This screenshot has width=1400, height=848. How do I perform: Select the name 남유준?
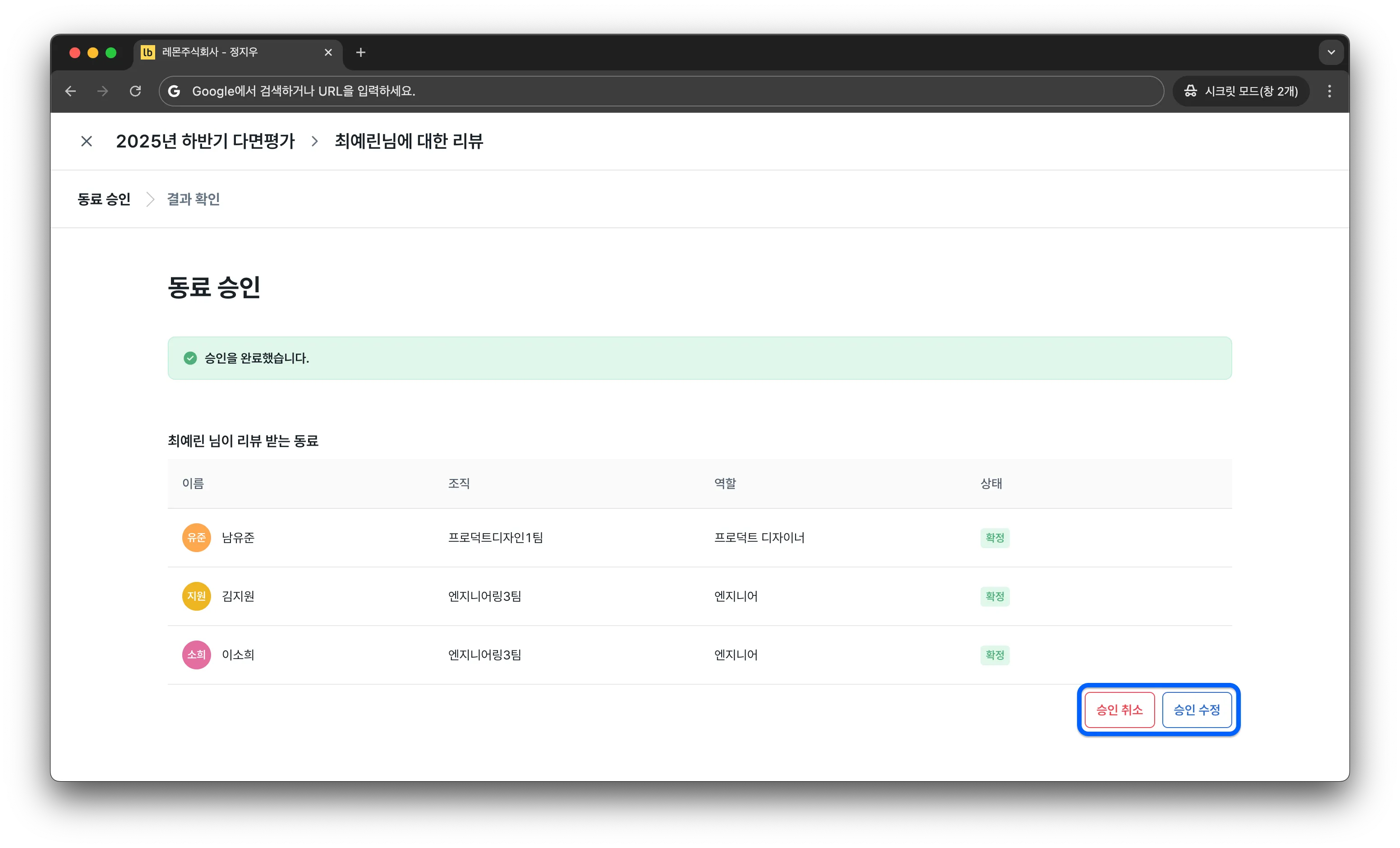238,537
